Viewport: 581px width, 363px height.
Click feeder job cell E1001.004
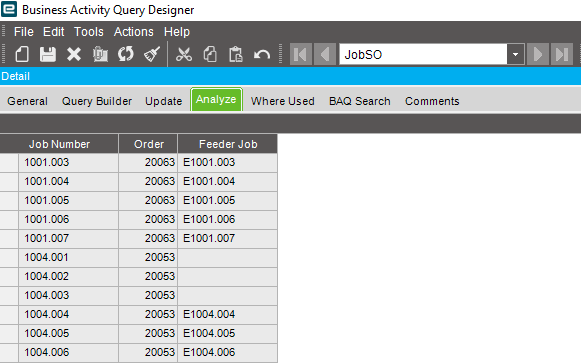(x=228, y=182)
